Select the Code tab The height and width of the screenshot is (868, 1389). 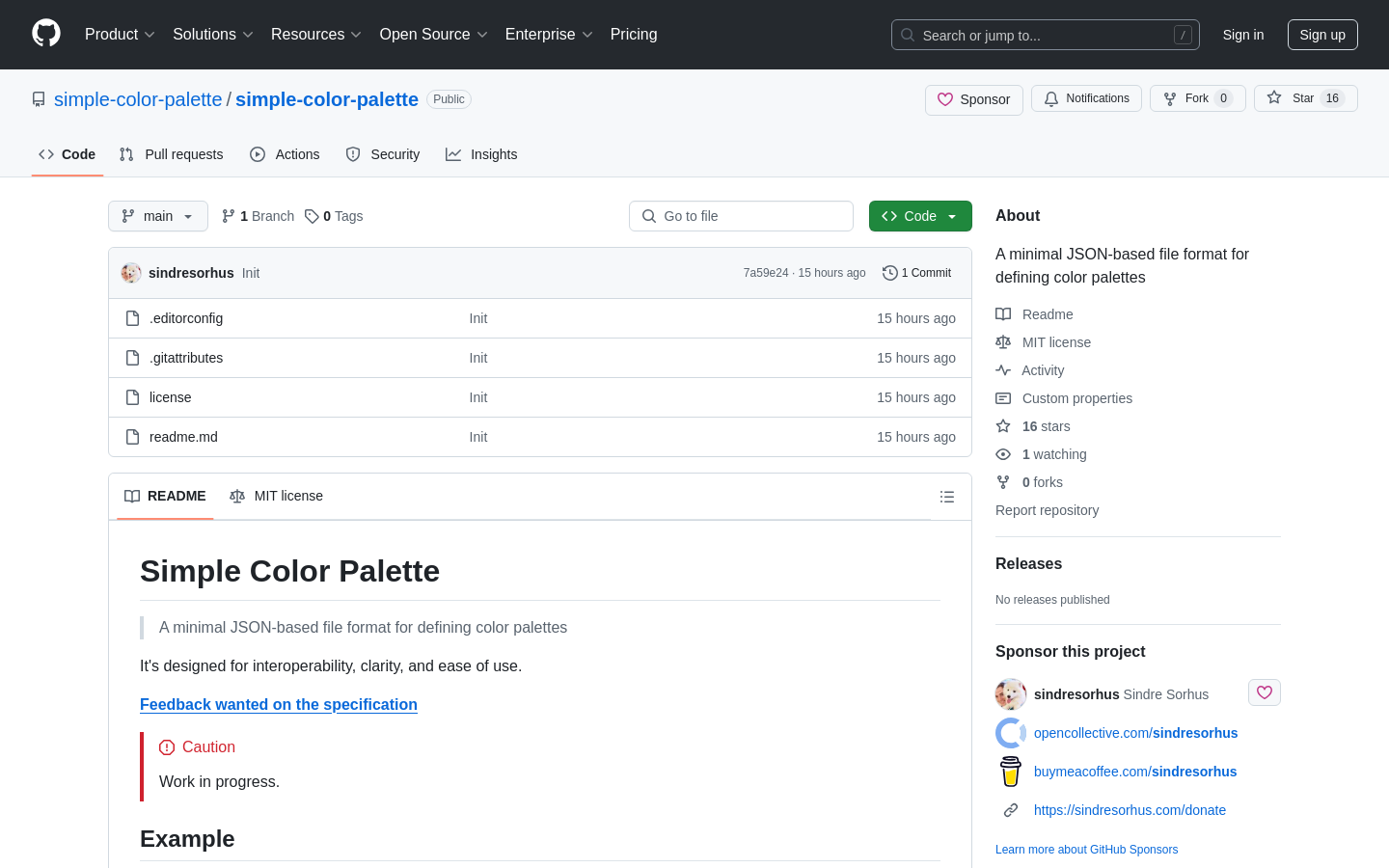point(68,154)
